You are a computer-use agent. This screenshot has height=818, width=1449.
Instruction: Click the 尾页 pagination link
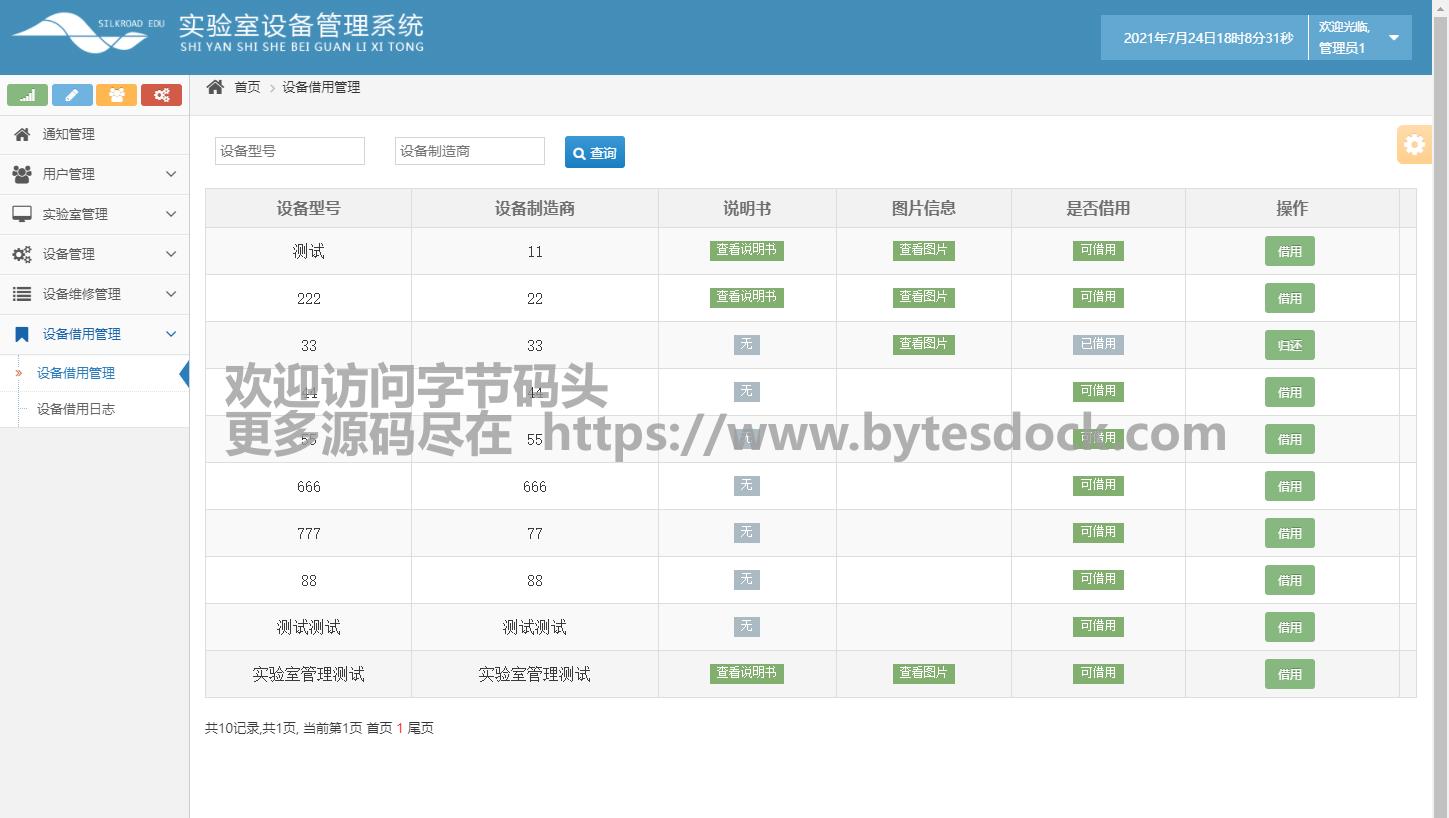pos(420,728)
